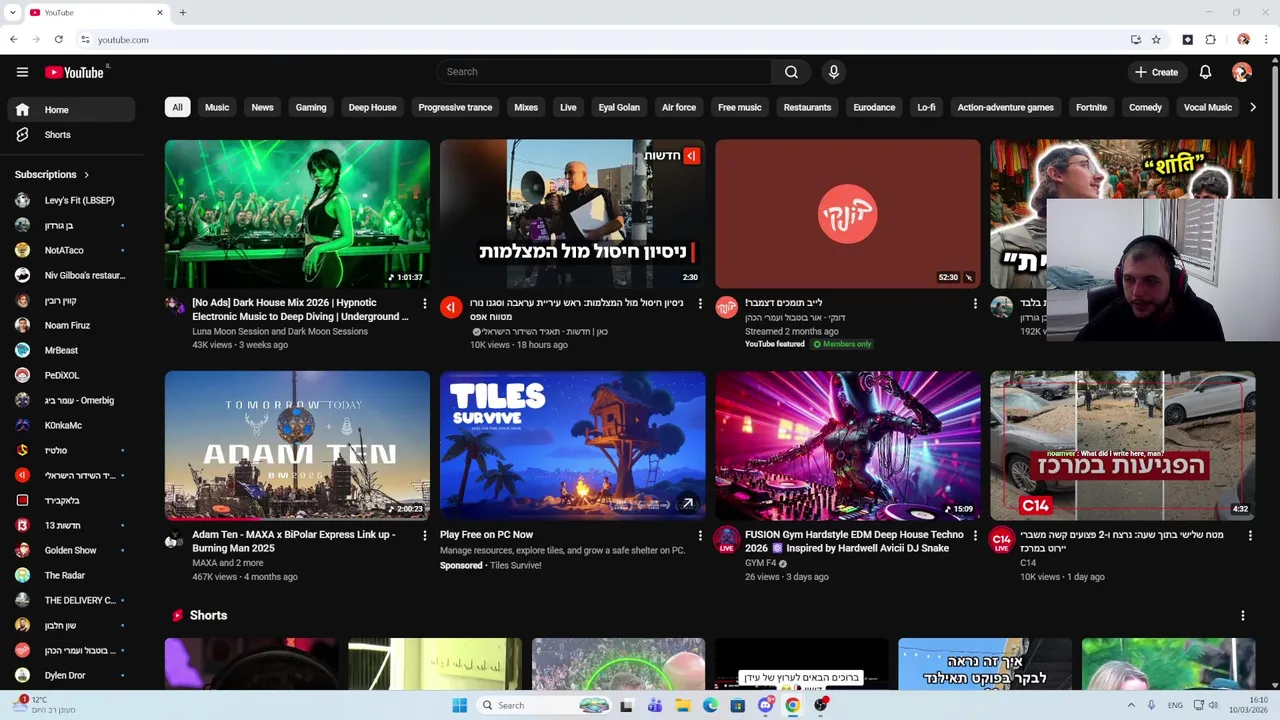This screenshot has height=720, width=1280.
Task: Select the All filter chip
Action: tap(177, 107)
